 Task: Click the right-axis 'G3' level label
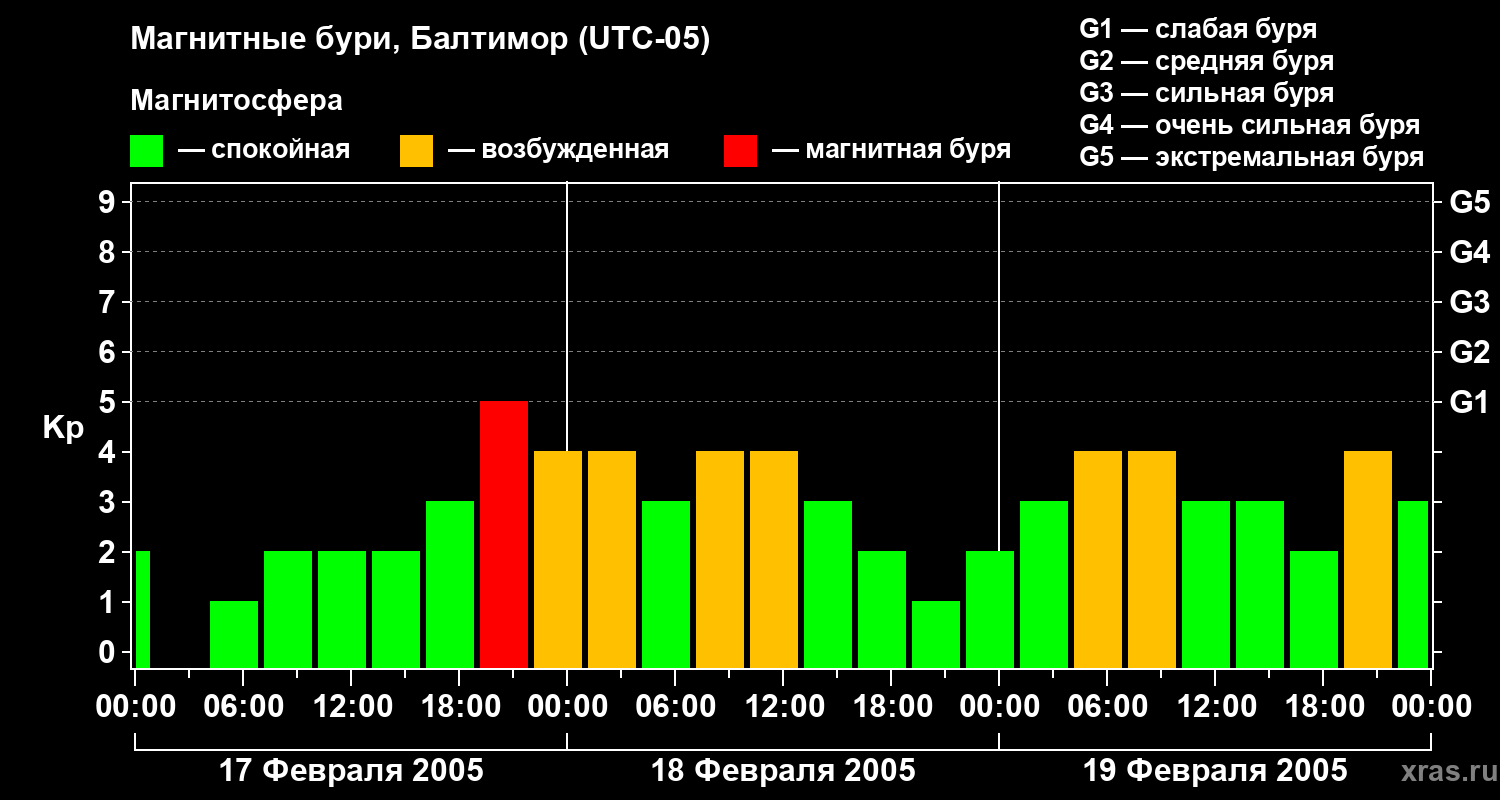click(1469, 302)
